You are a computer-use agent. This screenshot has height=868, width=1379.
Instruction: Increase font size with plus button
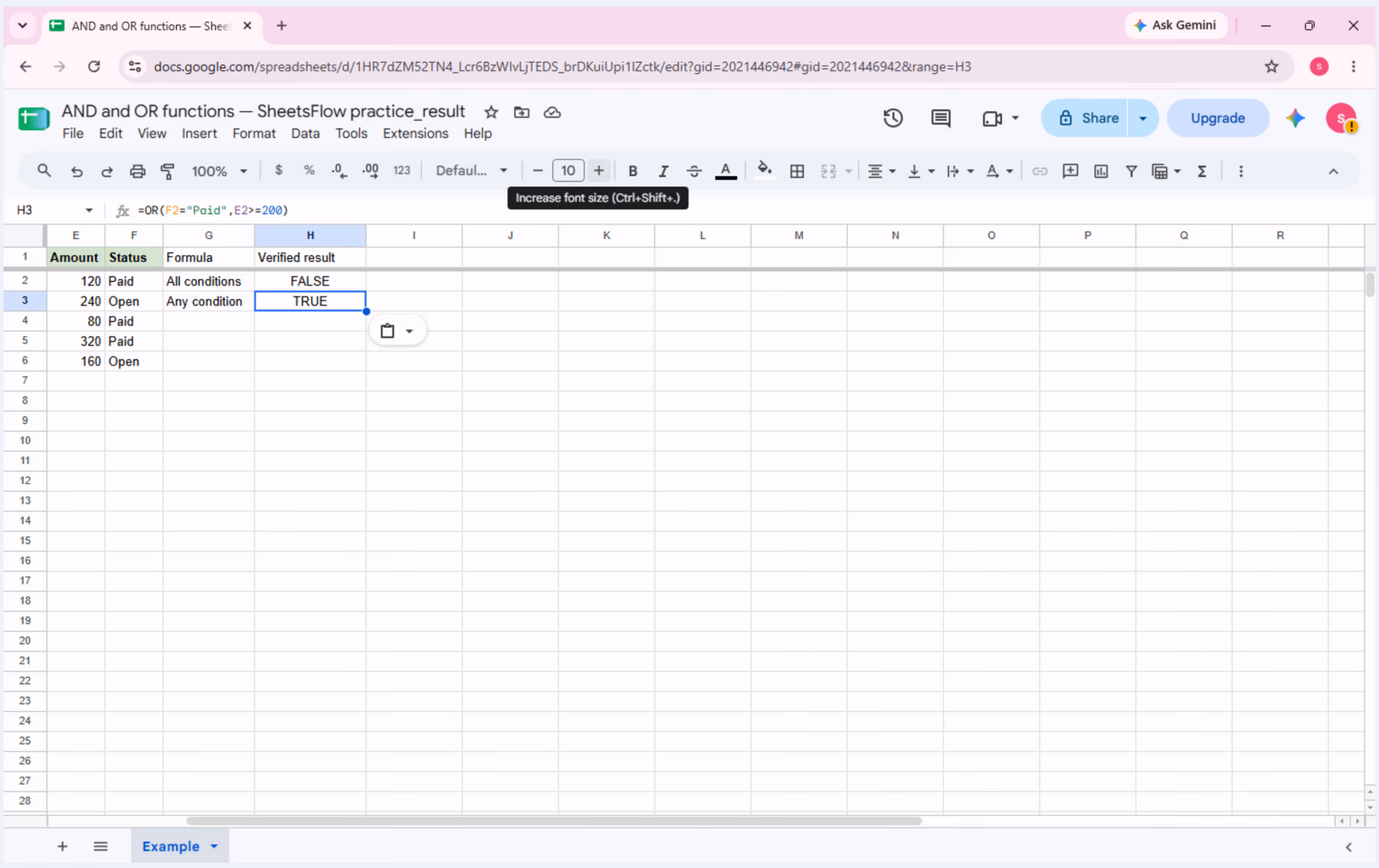pos(599,170)
